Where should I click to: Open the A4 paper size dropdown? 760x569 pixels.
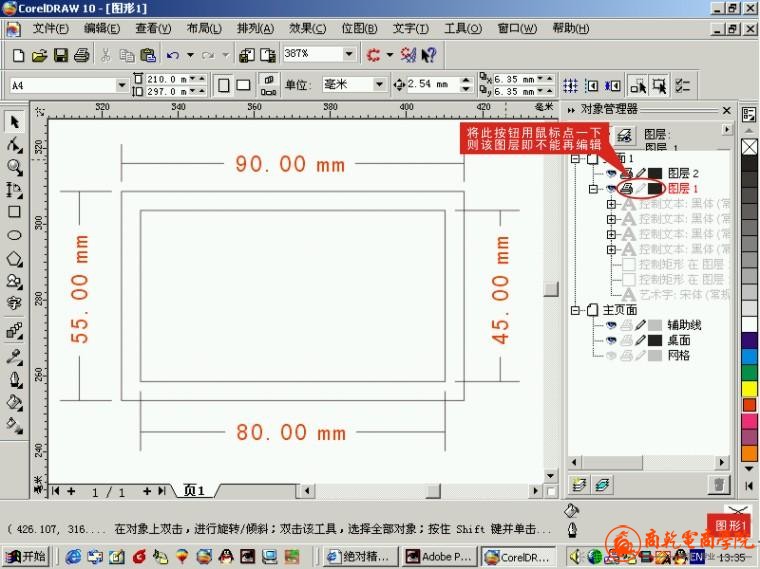pos(122,86)
